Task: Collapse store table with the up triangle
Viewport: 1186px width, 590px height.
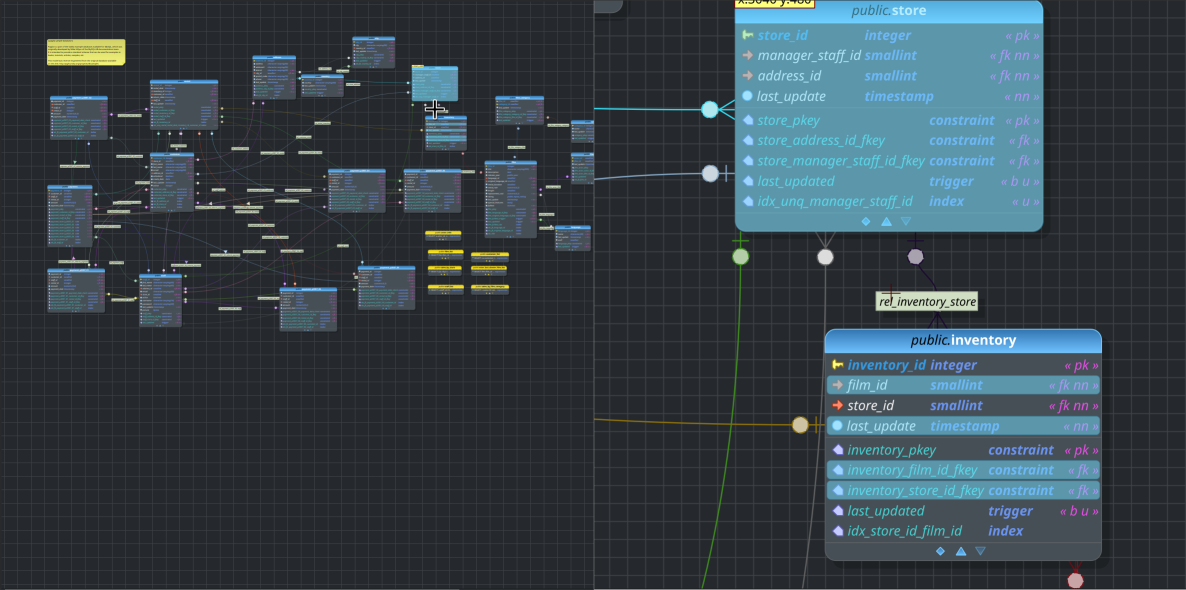Action: point(886,221)
